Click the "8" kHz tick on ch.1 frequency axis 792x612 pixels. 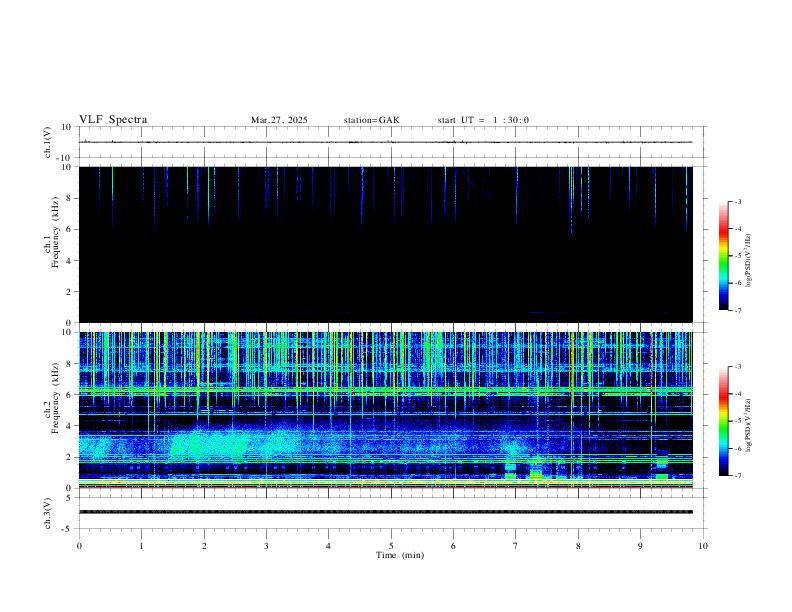point(69,198)
